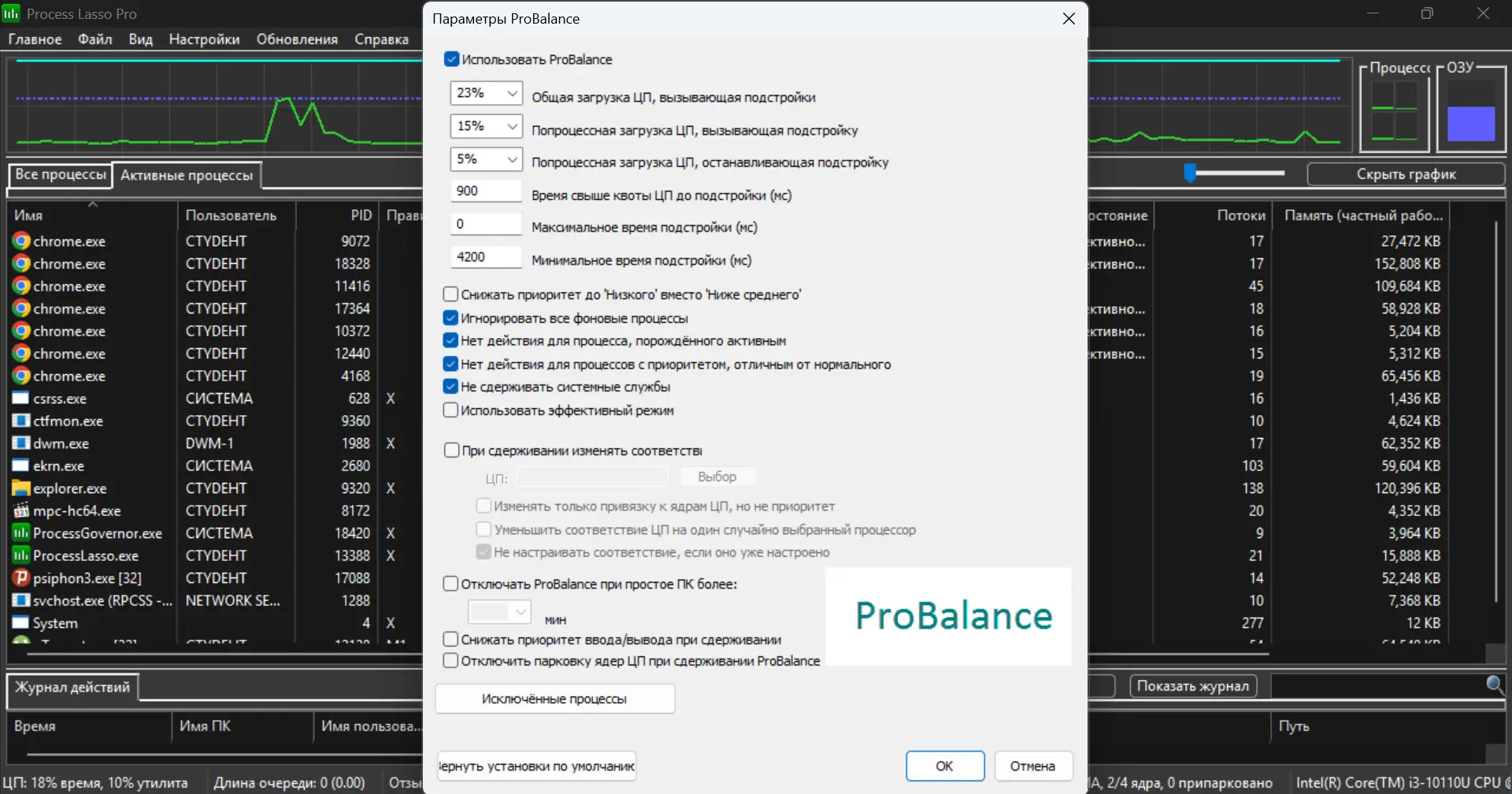
Task: Click the chrome.exe icon for PID 11416
Action: [x=21, y=286]
